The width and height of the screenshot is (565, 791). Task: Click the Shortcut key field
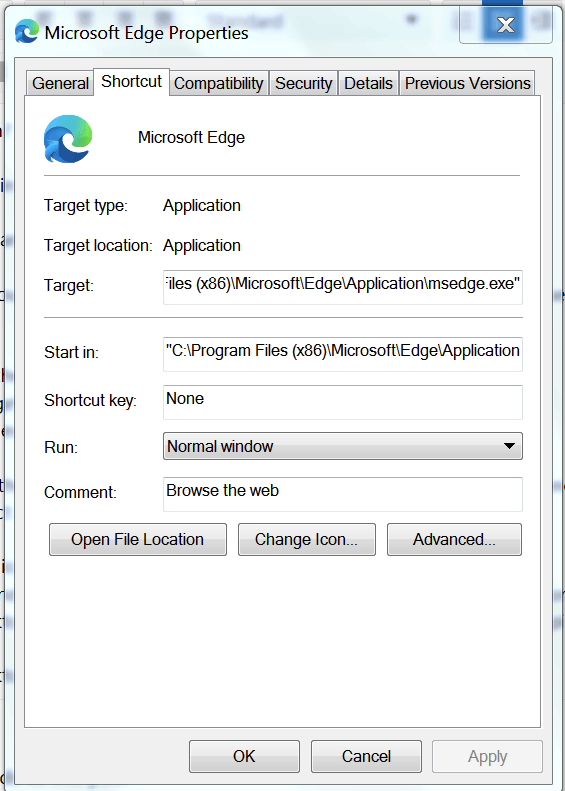(343, 402)
